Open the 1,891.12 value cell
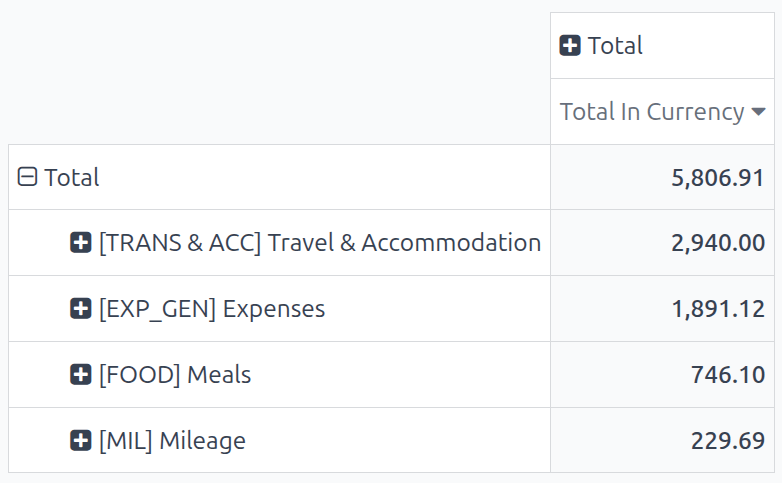This screenshot has width=782, height=483. [x=718, y=309]
